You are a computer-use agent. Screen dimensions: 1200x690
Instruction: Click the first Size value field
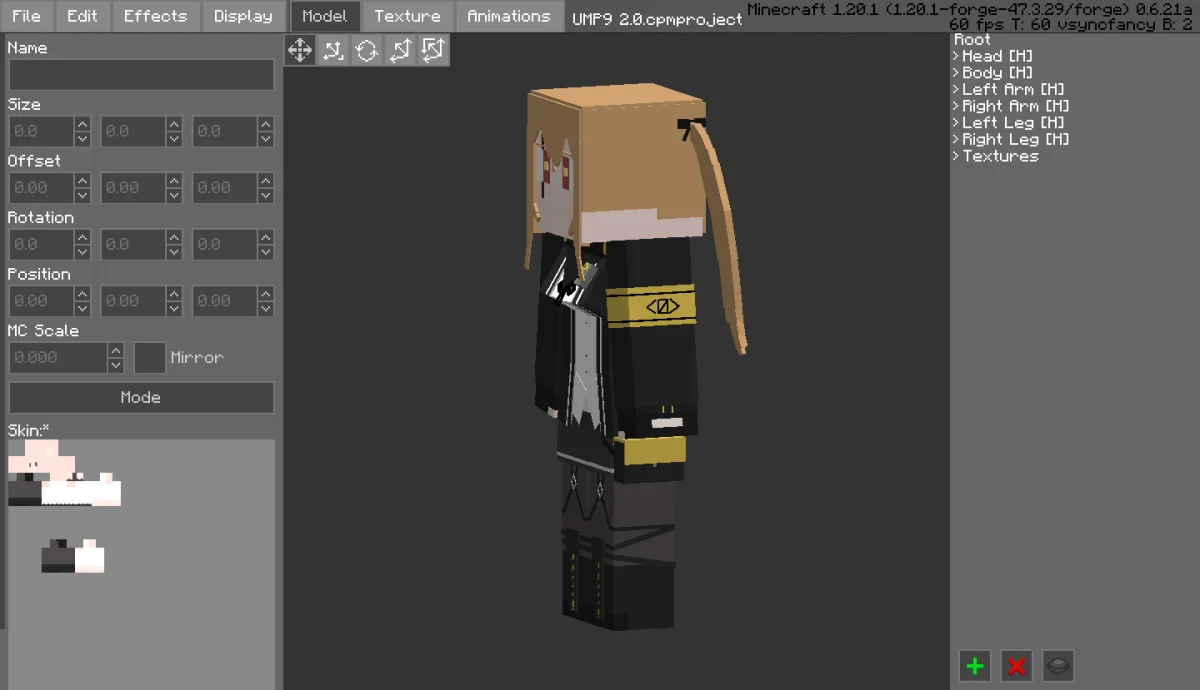point(41,131)
